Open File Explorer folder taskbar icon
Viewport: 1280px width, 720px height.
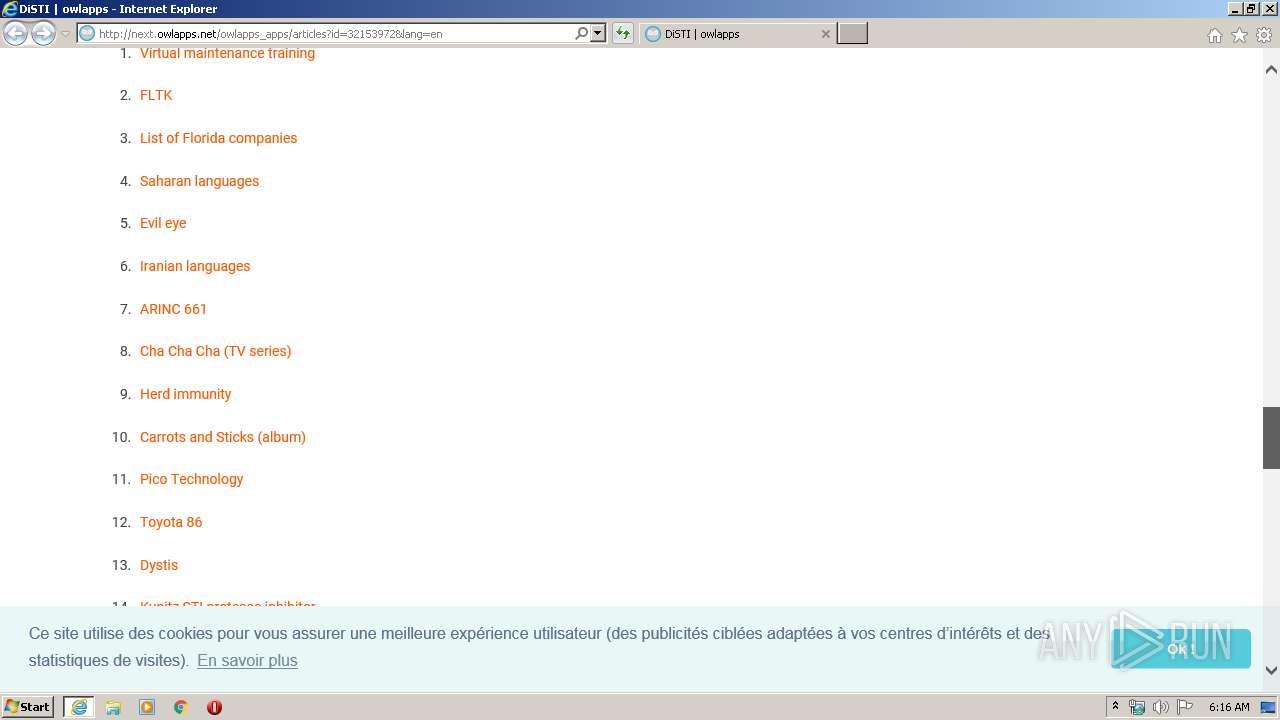point(113,707)
